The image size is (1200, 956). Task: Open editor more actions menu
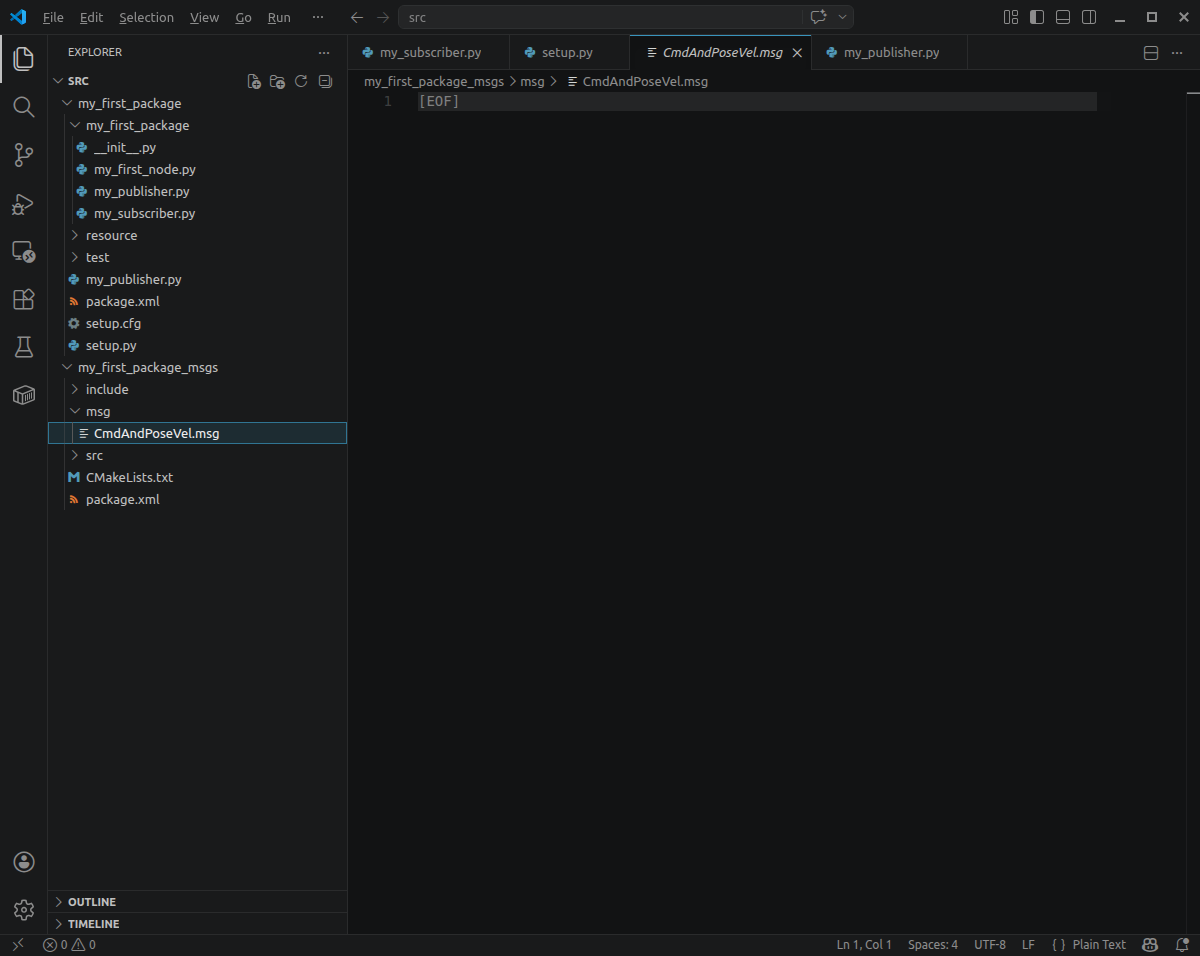(1177, 52)
